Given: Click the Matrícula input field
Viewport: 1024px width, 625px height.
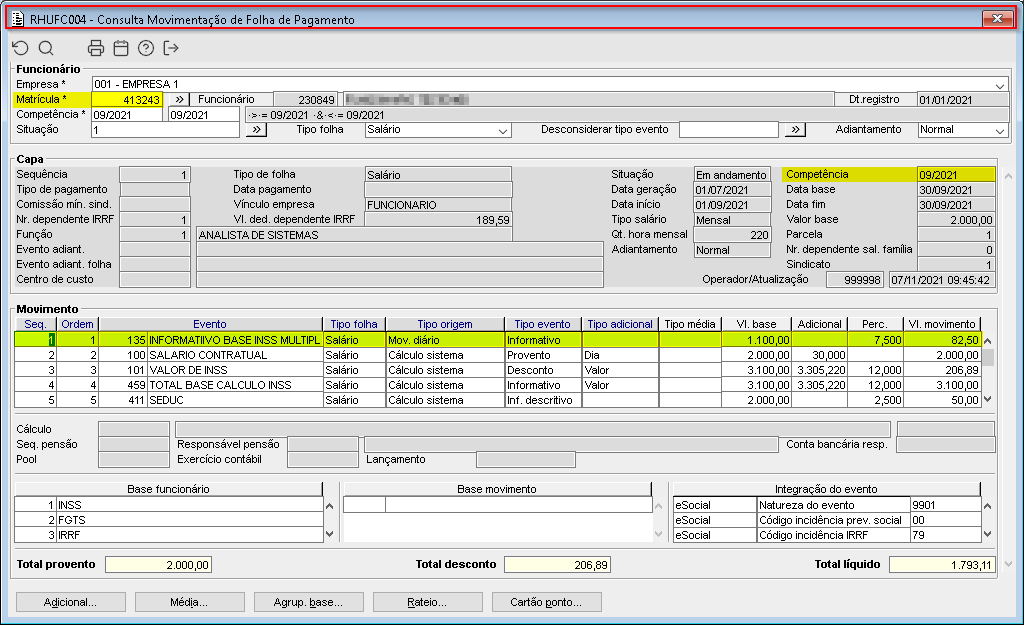Looking at the screenshot, I should 127,99.
